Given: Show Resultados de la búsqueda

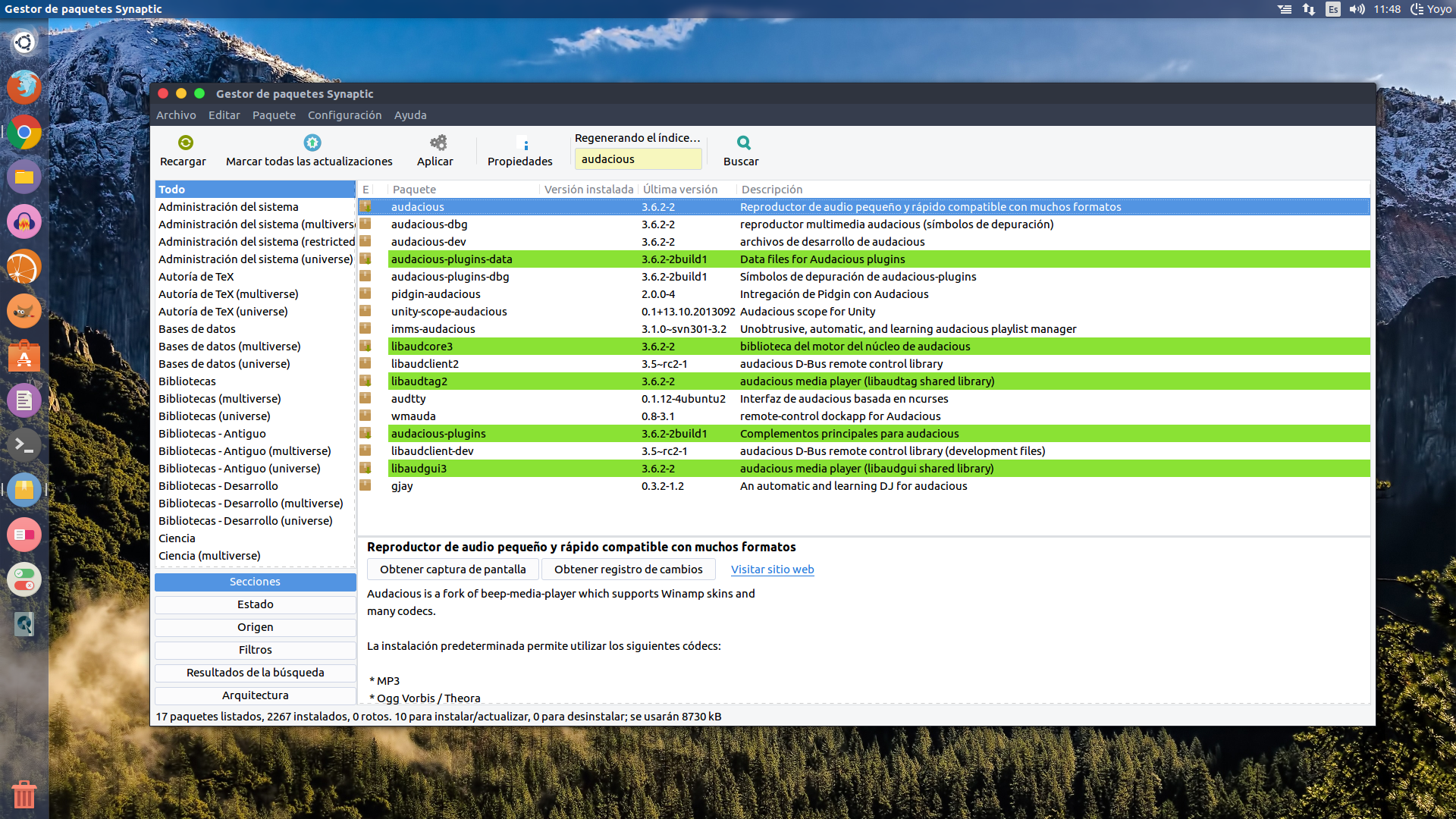Looking at the screenshot, I should [256, 673].
